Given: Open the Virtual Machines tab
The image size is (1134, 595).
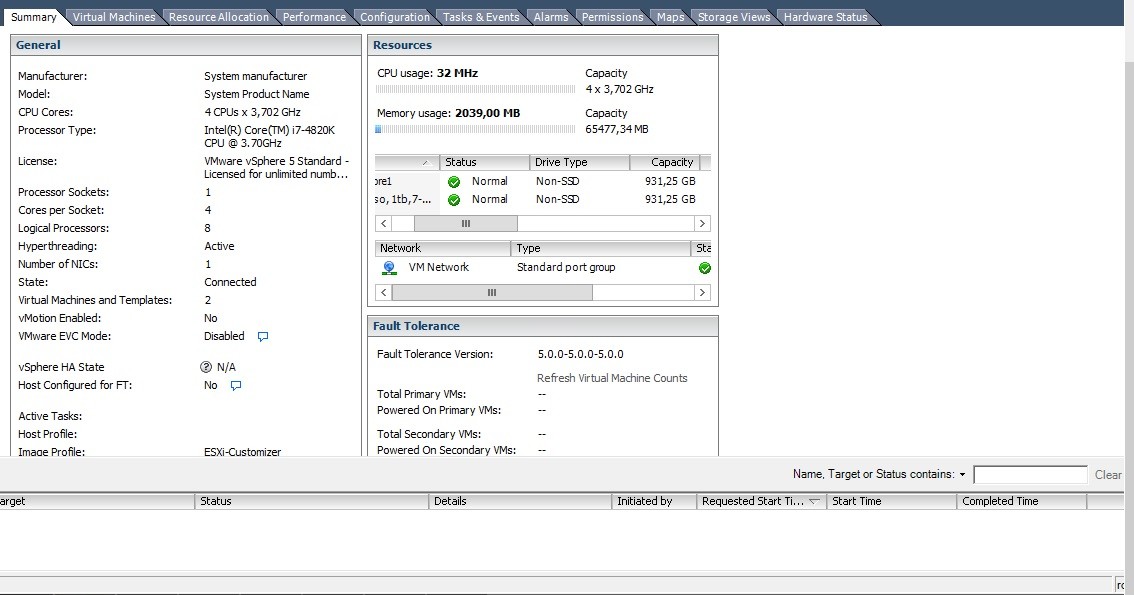Looking at the screenshot, I should pyautogui.click(x=114, y=17).
